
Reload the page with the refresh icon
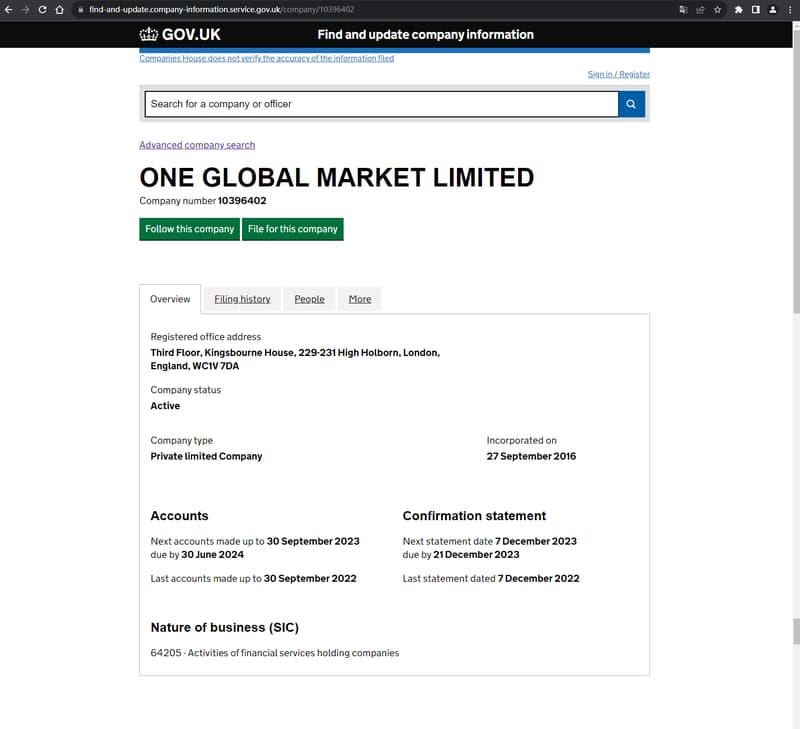click(x=42, y=10)
